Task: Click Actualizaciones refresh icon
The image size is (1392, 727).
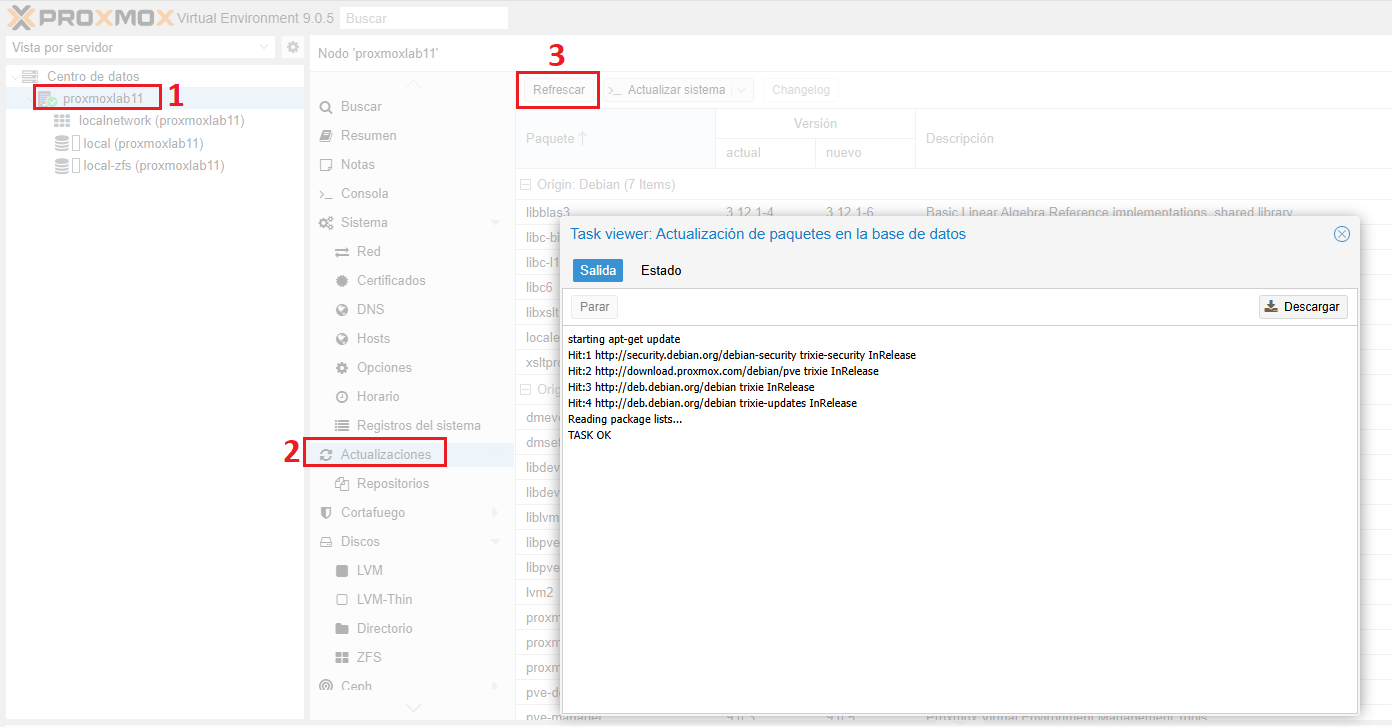Action: [325, 454]
